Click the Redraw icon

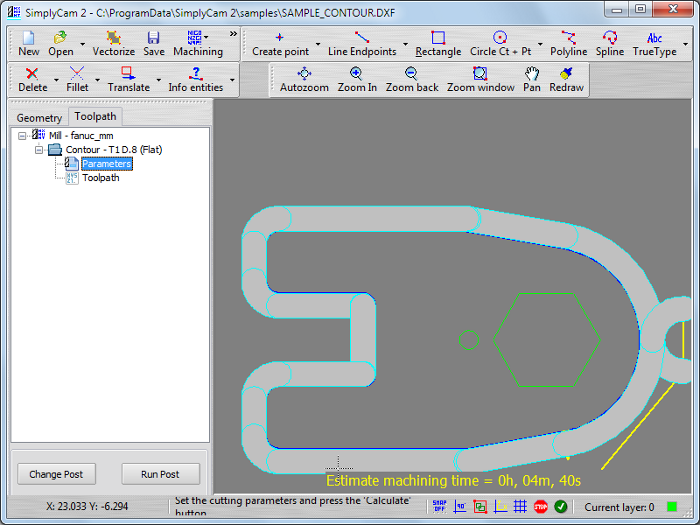point(566,79)
